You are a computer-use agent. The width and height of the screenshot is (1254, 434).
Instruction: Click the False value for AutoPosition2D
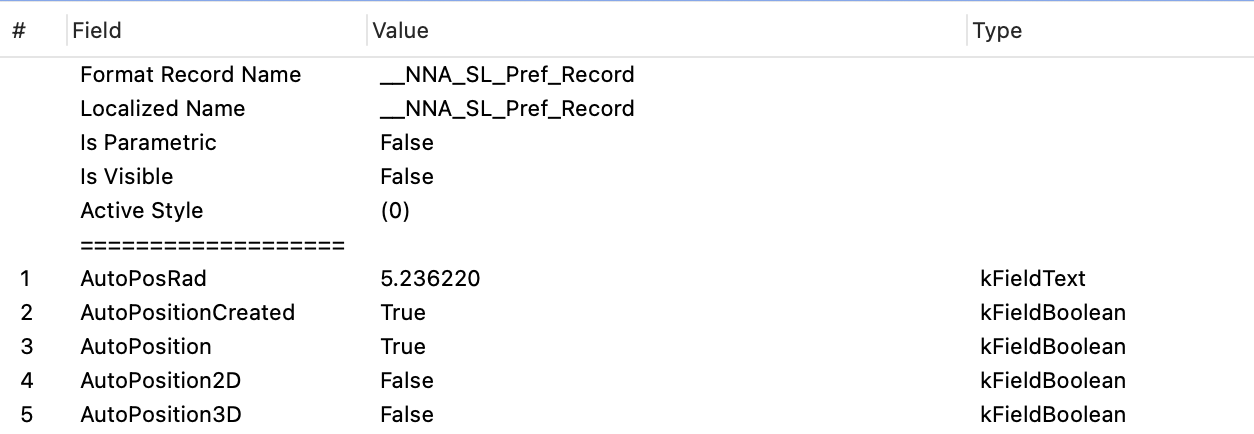[407, 381]
